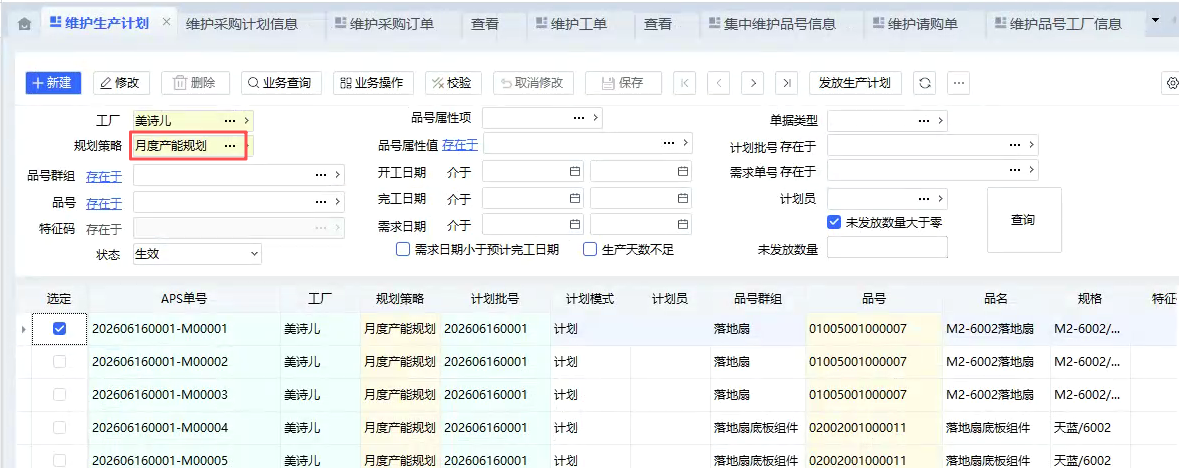
Task: Check the row 202606160001-M00003 select checkbox
Action: click(59, 394)
